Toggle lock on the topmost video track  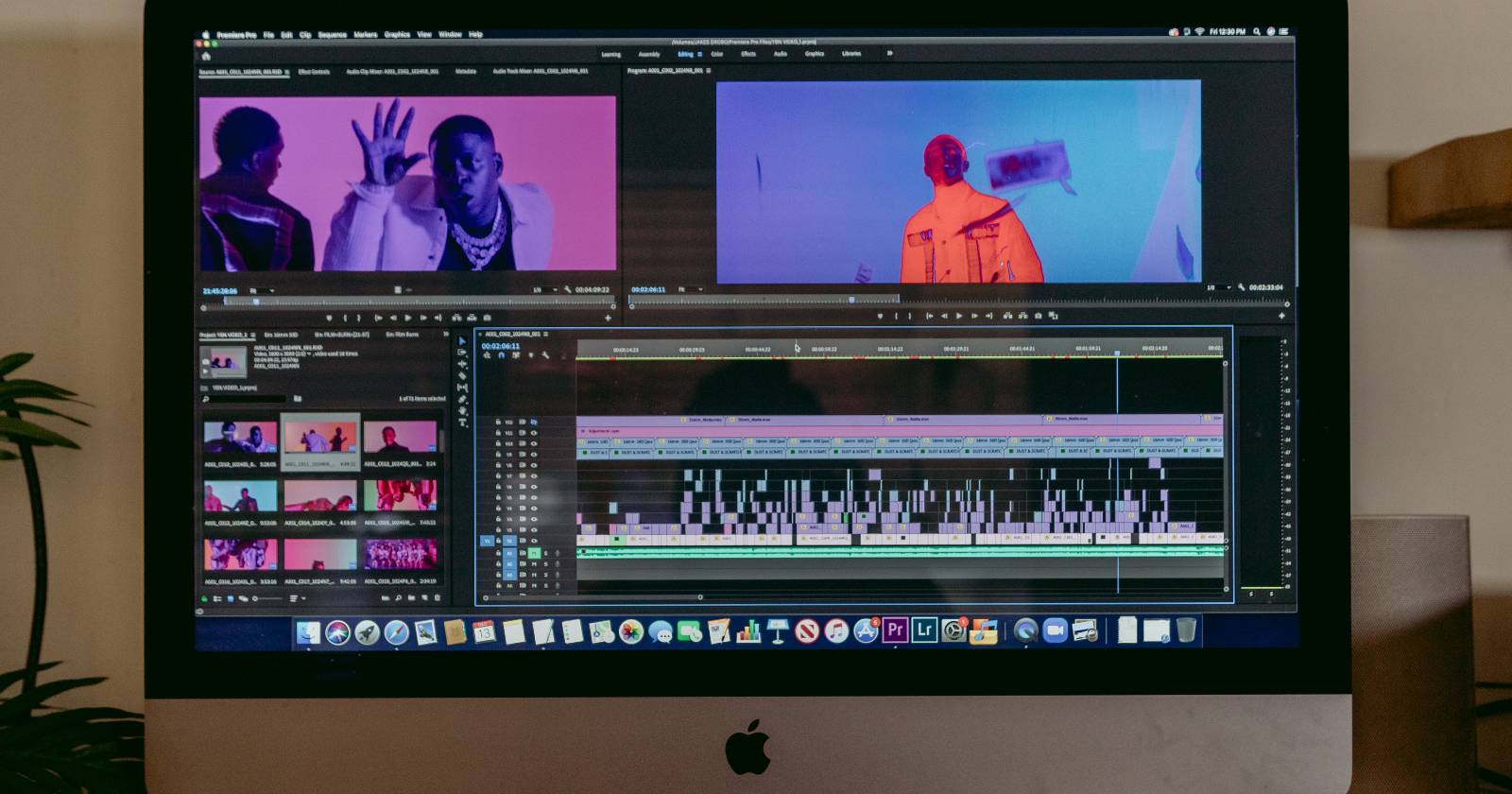498,423
